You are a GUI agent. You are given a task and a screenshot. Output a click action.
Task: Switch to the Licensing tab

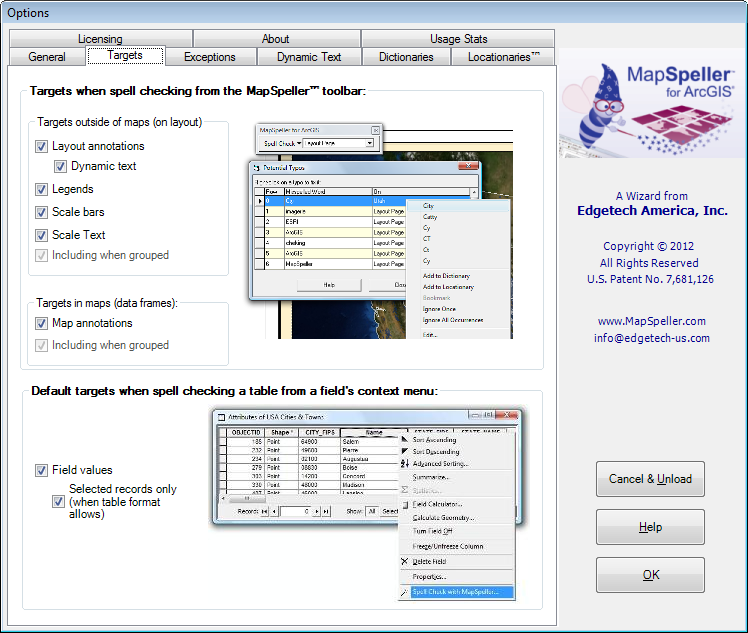click(x=100, y=39)
